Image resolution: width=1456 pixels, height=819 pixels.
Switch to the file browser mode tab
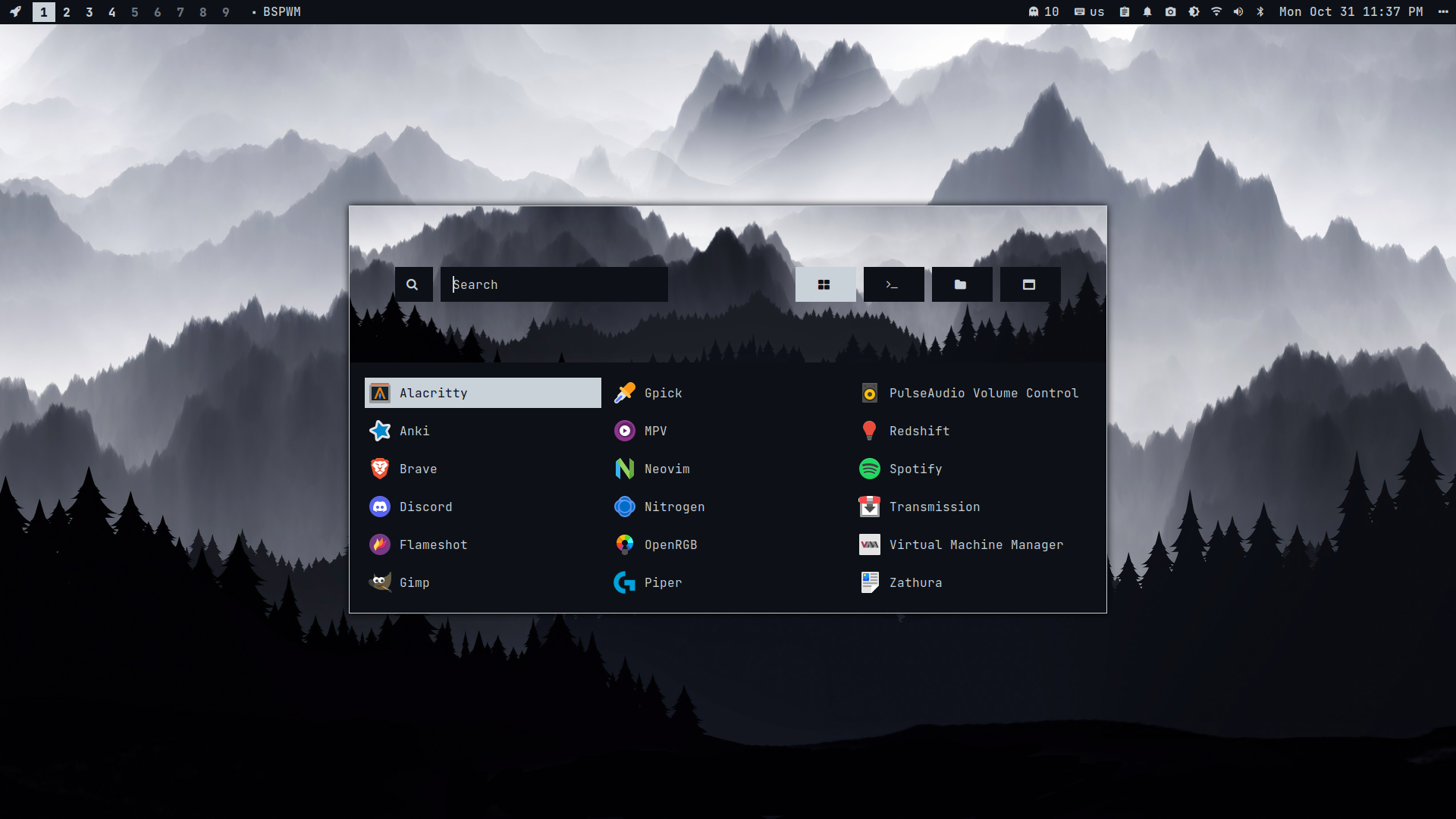pos(961,284)
